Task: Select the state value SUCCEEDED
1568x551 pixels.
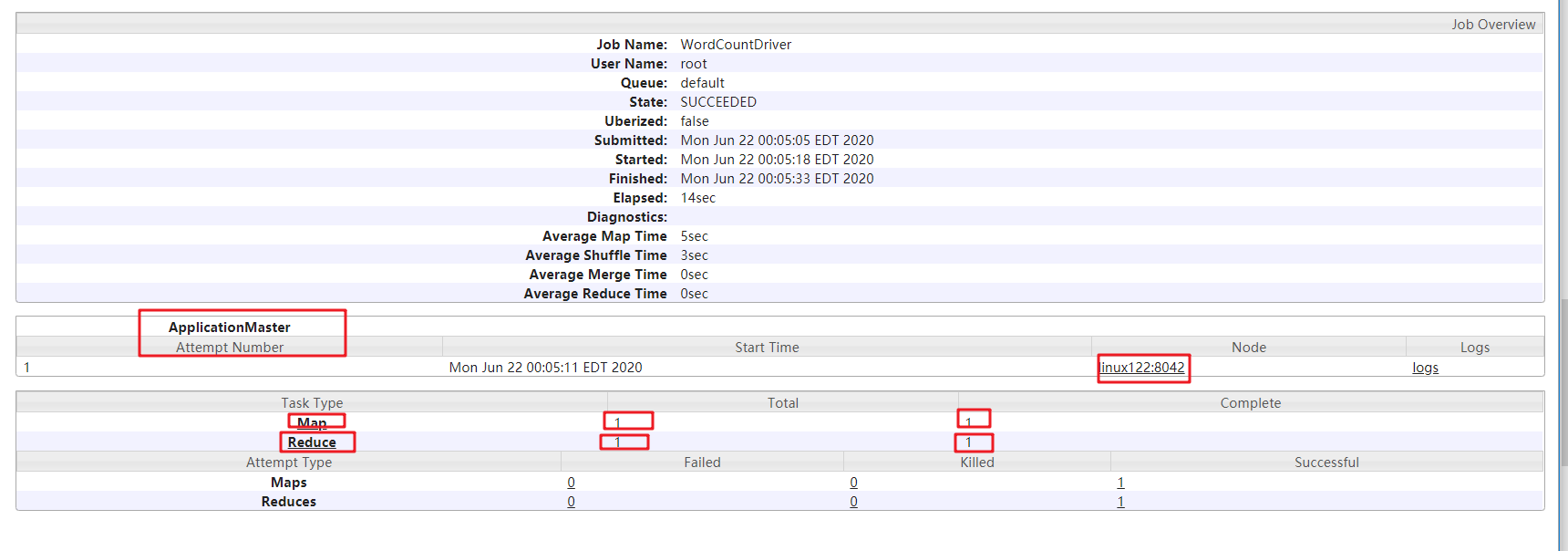Action: pyautogui.click(x=718, y=102)
